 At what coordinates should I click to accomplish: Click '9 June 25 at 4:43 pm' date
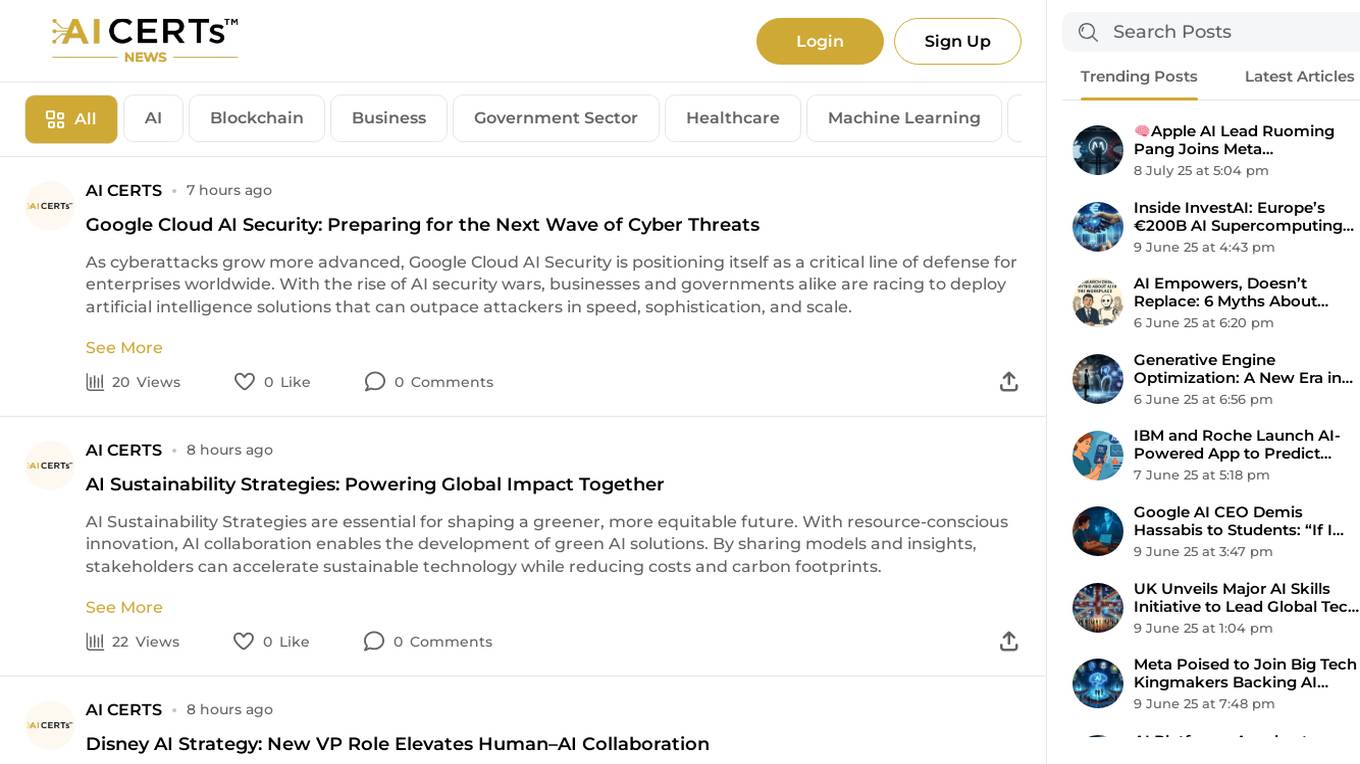click(1204, 247)
